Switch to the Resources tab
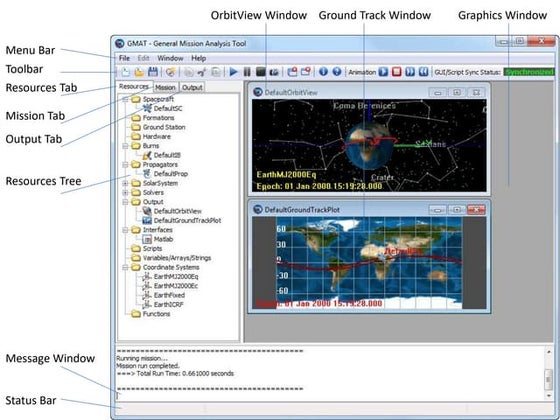This screenshot has height=420, width=560. point(134,86)
